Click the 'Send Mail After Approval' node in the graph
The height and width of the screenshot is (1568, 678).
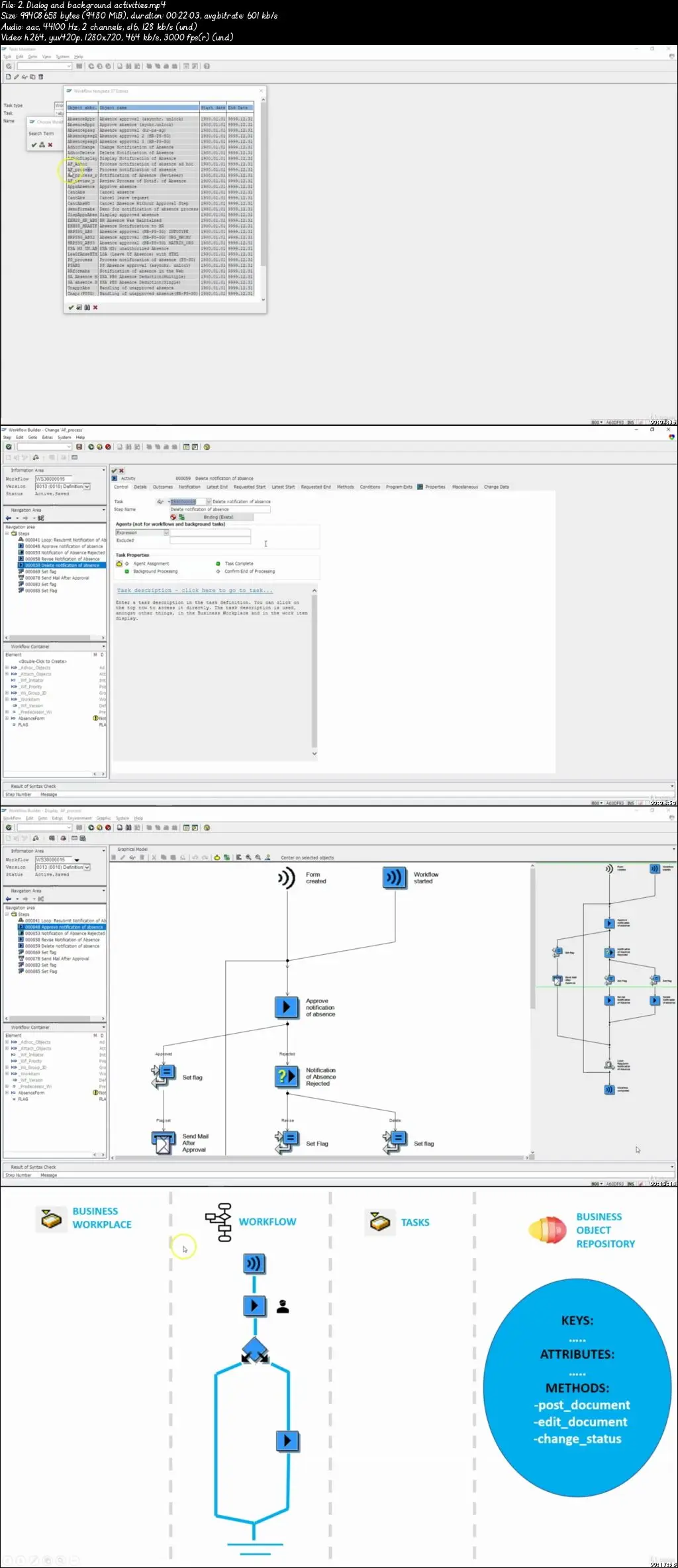click(x=164, y=1143)
